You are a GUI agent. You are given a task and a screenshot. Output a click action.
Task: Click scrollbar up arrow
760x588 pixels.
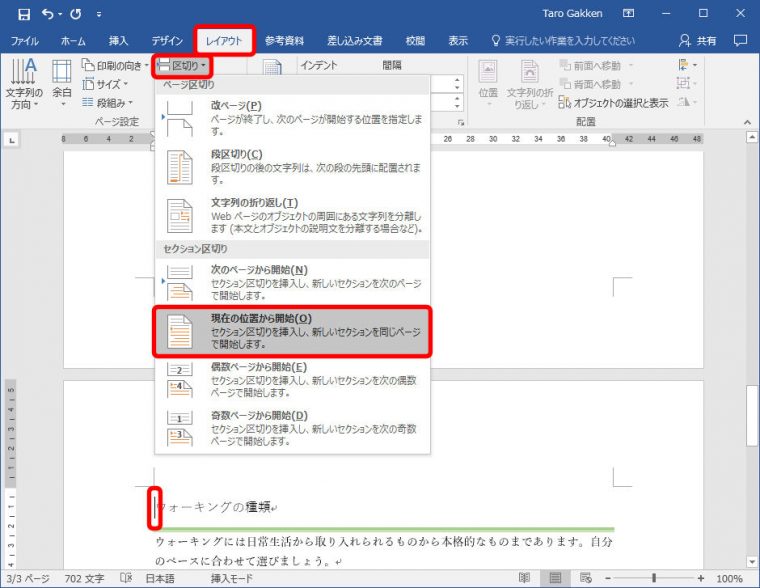click(x=751, y=138)
